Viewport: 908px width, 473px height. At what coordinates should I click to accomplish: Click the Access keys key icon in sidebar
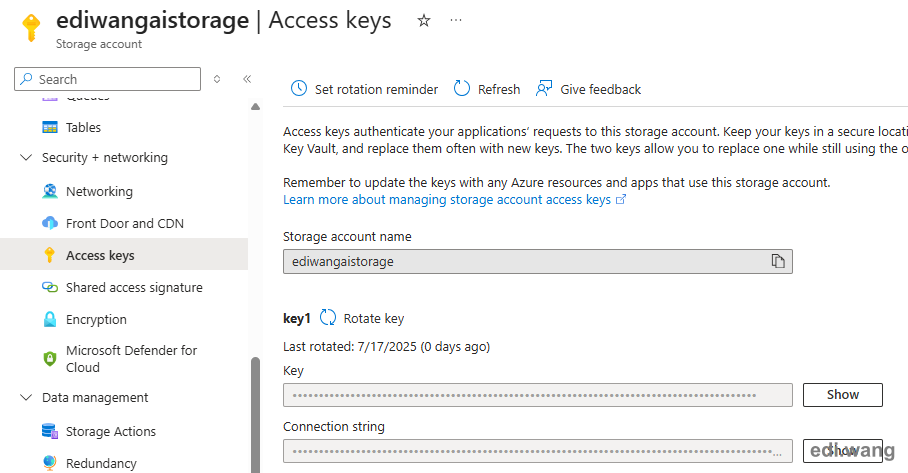(x=50, y=255)
